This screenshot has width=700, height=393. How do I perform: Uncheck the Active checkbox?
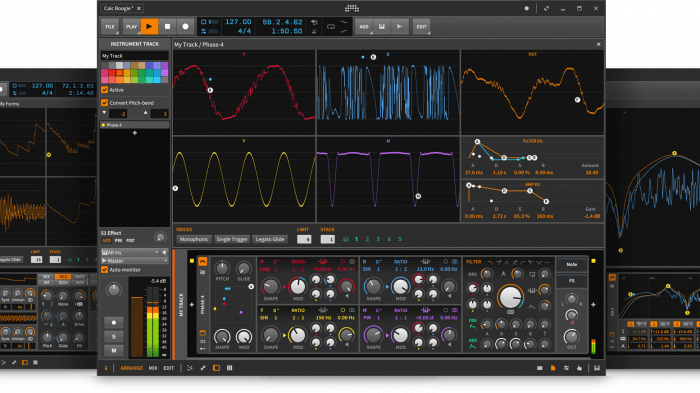click(x=104, y=90)
